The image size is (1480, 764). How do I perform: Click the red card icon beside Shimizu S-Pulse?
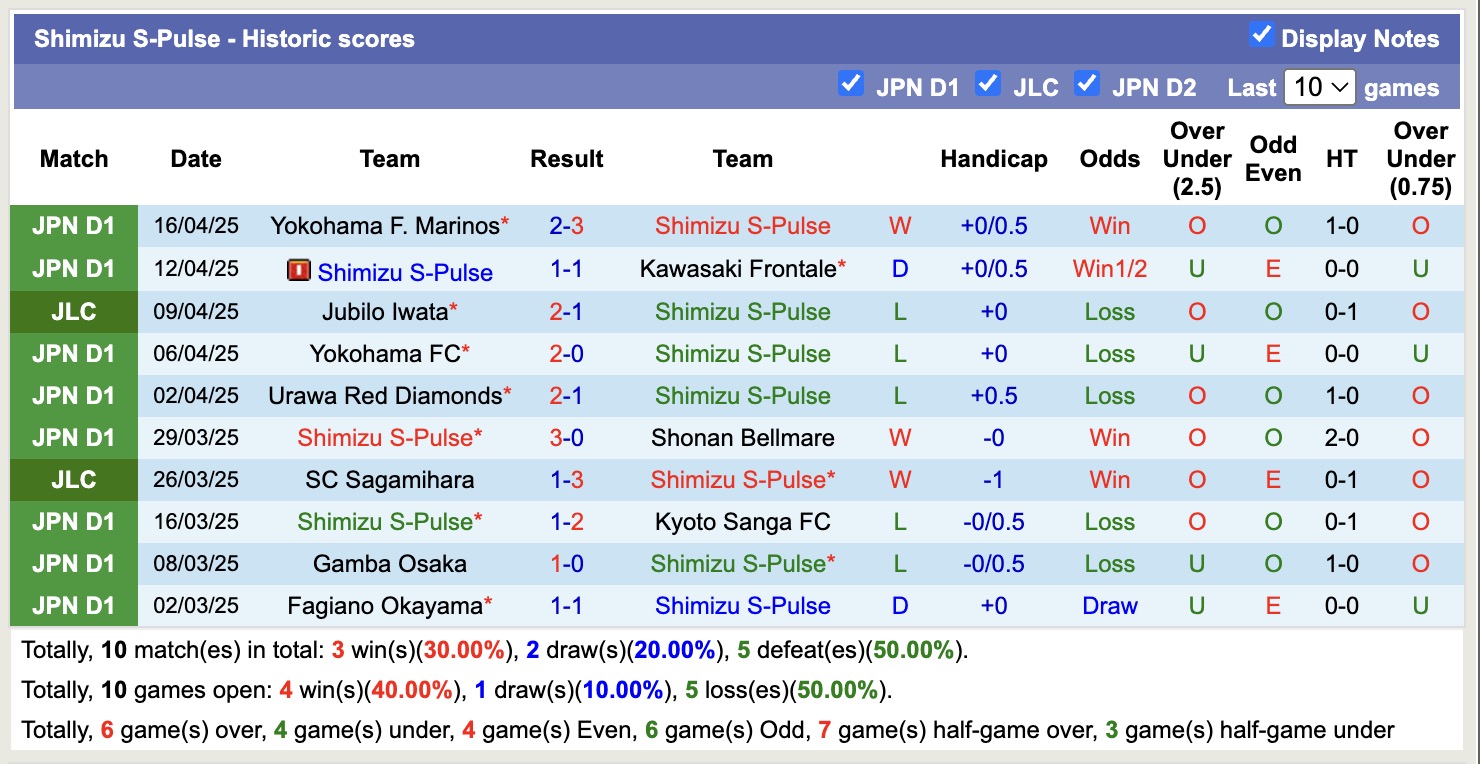298,268
